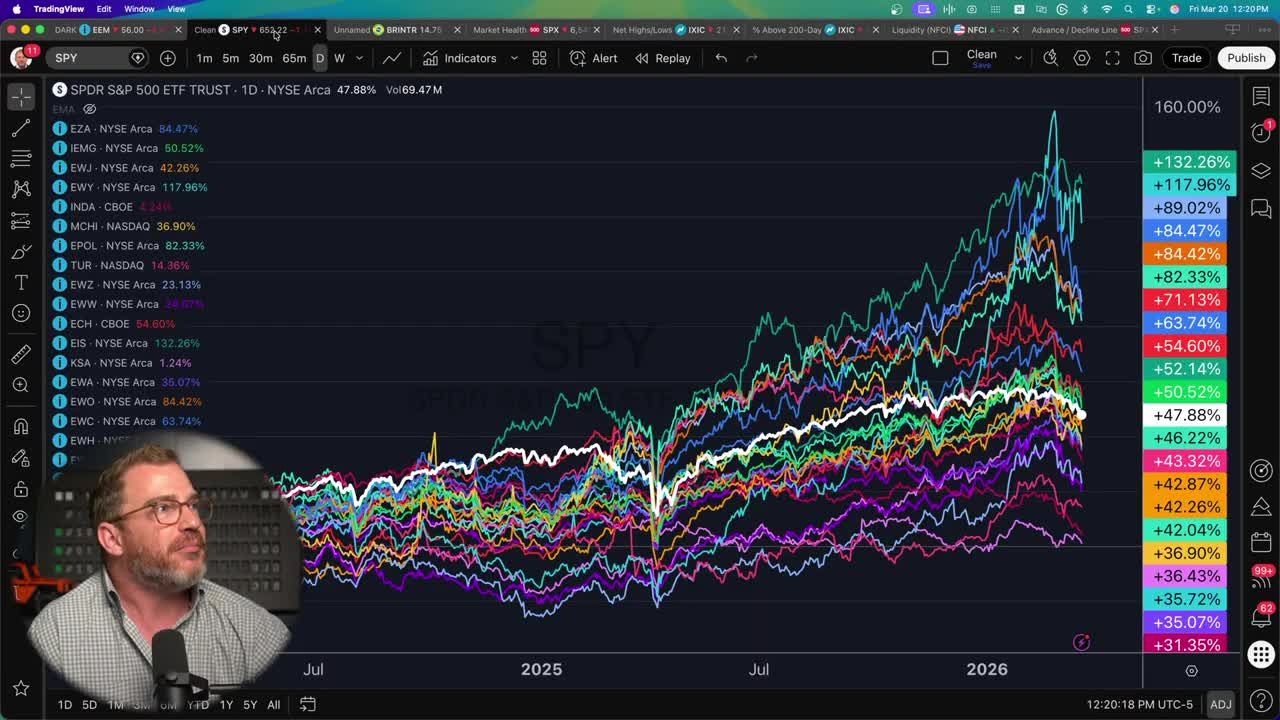Image resolution: width=1280 pixels, height=720 pixels.
Task: Open the Window menu in menu bar
Action: pos(139,9)
